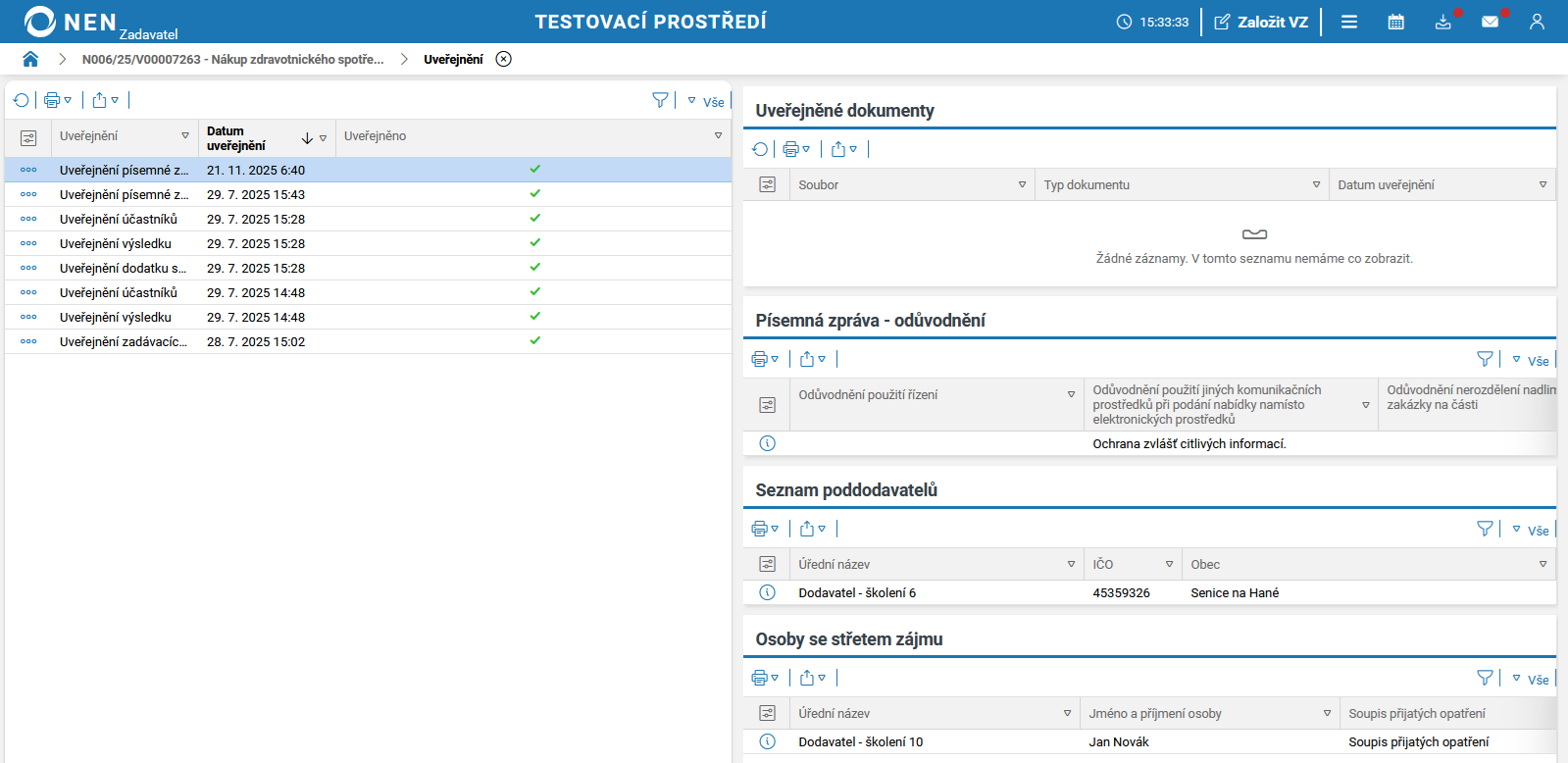Print Seznam poddodavatelů list
This screenshot has height=763, width=1568.
tap(765, 529)
